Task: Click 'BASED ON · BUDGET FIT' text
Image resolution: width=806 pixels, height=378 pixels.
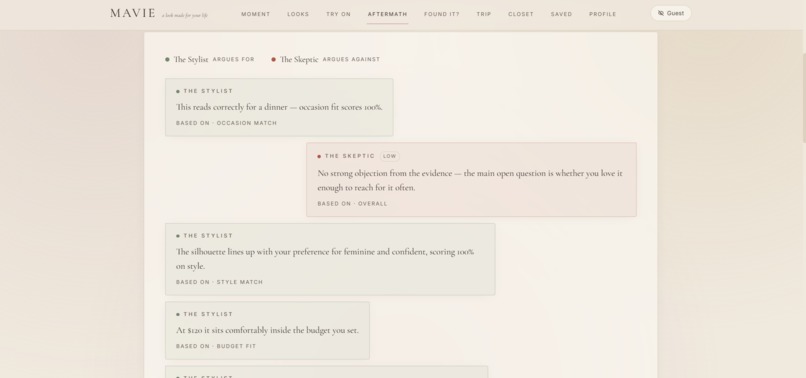Action: coord(216,347)
